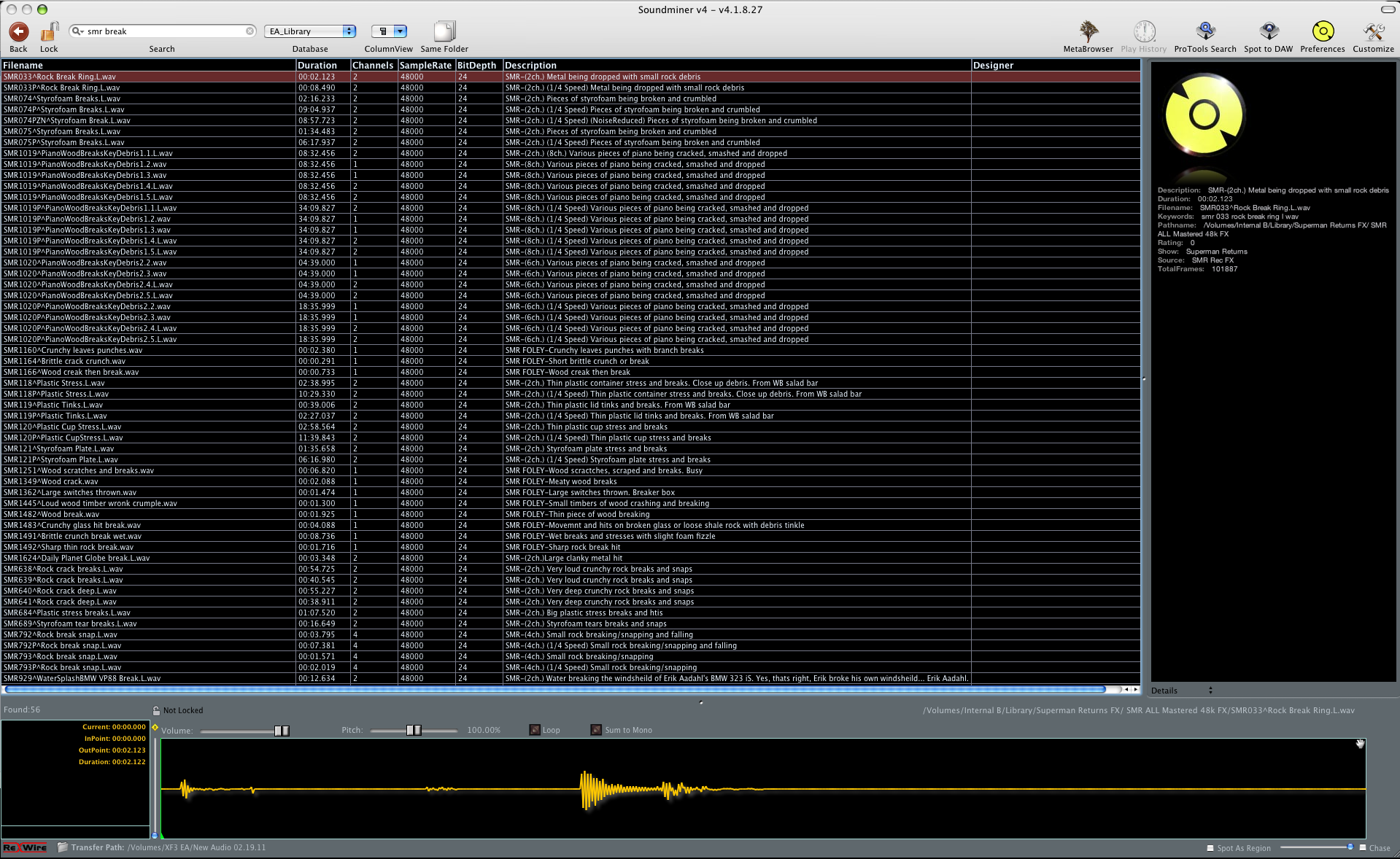This screenshot has width=1400, height=859.
Task: Select SMR074PZN^Styrofoam Break.L.wav row
Action: tap(571, 120)
